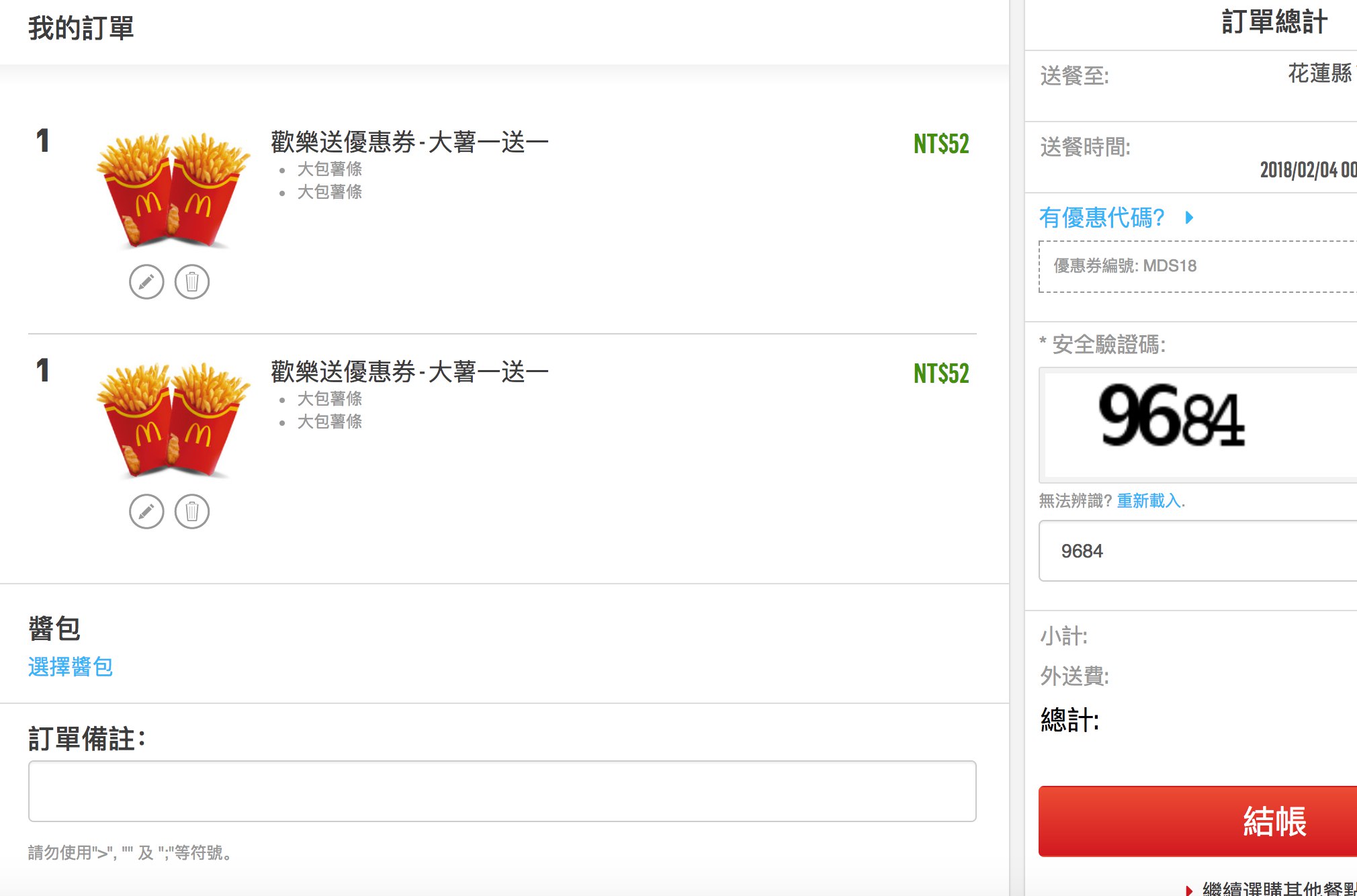Edit the first large fries coupon item
The height and width of the screenshot is (896, 1357).
point(146,282)
